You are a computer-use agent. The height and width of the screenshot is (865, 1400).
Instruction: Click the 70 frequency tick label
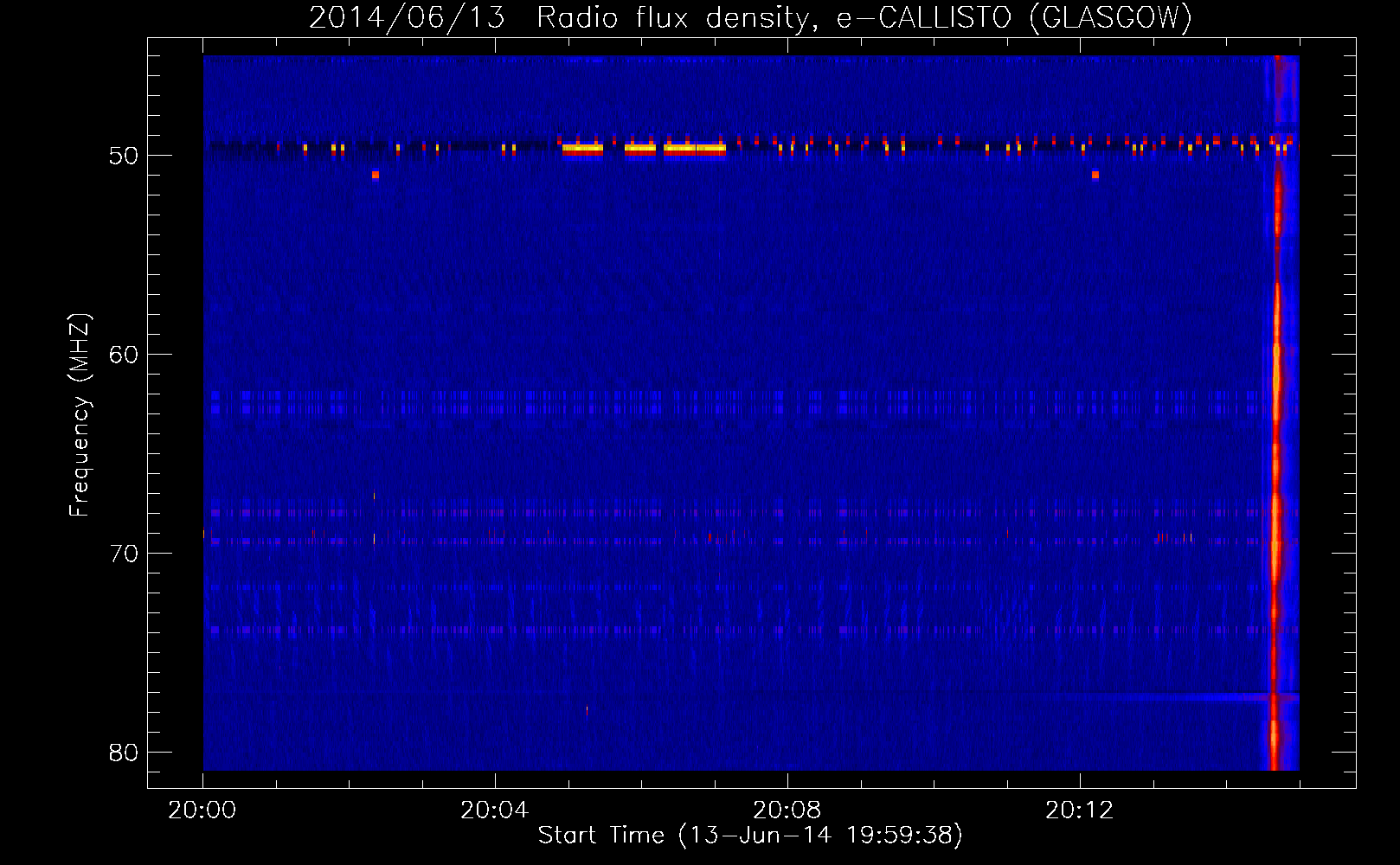point(124,554)
